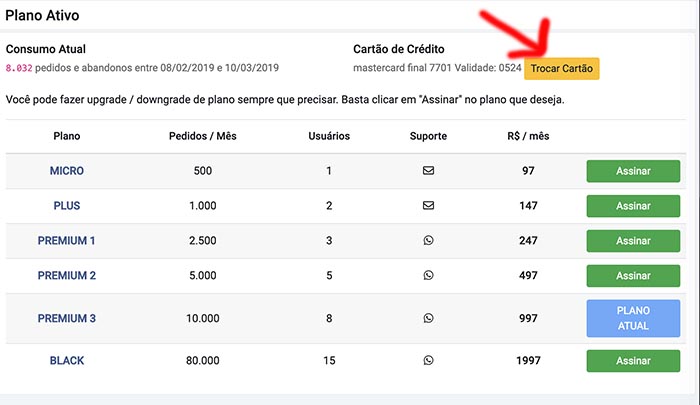Open the PREMIUM 2 plan link

[x=67, y=275]
